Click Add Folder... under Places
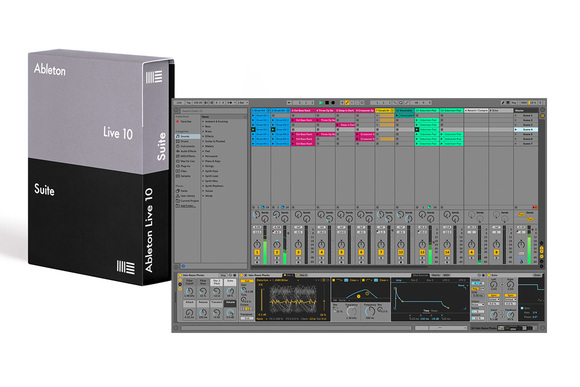The image size is (580, 387). tap(188, 206)
